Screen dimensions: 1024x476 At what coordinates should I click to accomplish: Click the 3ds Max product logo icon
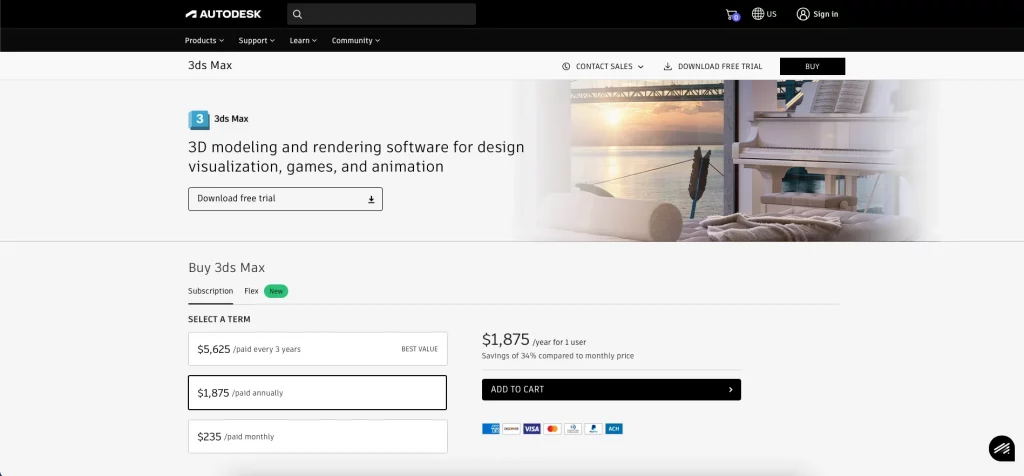pyautogui.click(x=199, y=119)
